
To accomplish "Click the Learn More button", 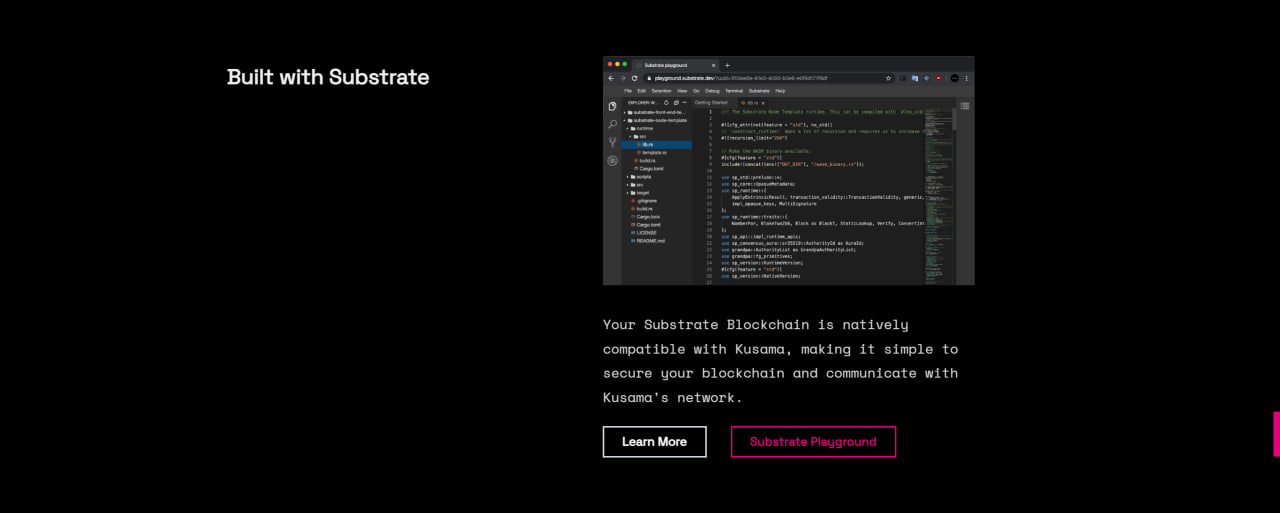I will point(654,442).
